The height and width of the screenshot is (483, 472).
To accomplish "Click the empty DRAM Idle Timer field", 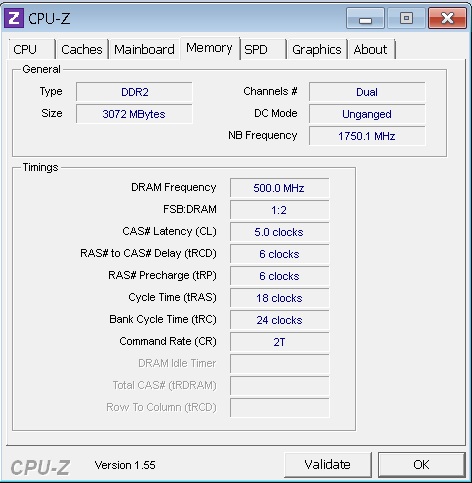I will pyautogui.click(x=279, y=364).
